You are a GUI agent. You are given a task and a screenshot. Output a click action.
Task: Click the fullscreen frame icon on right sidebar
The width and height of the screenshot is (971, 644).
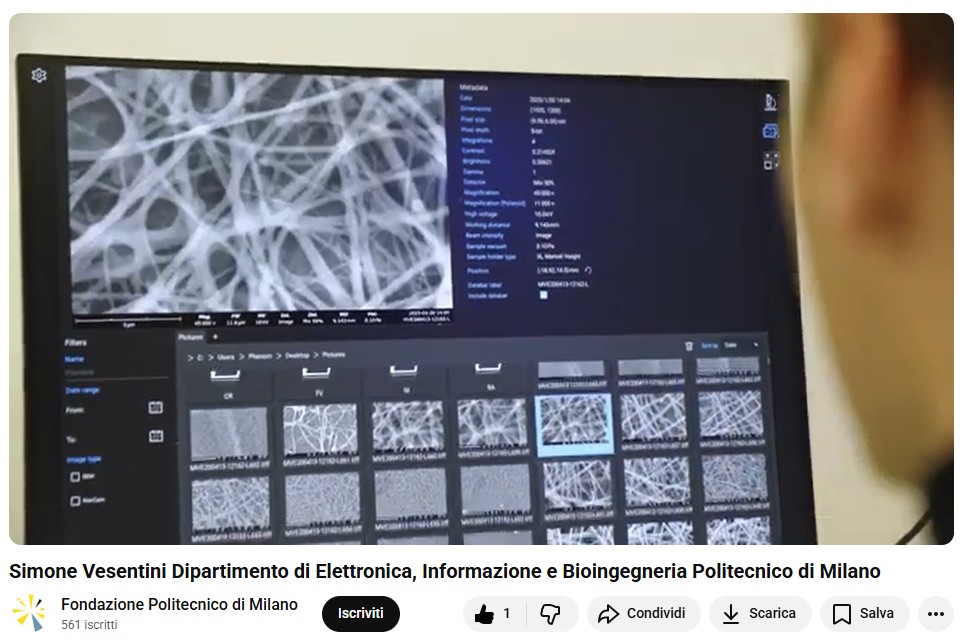(x=770, y=160)
